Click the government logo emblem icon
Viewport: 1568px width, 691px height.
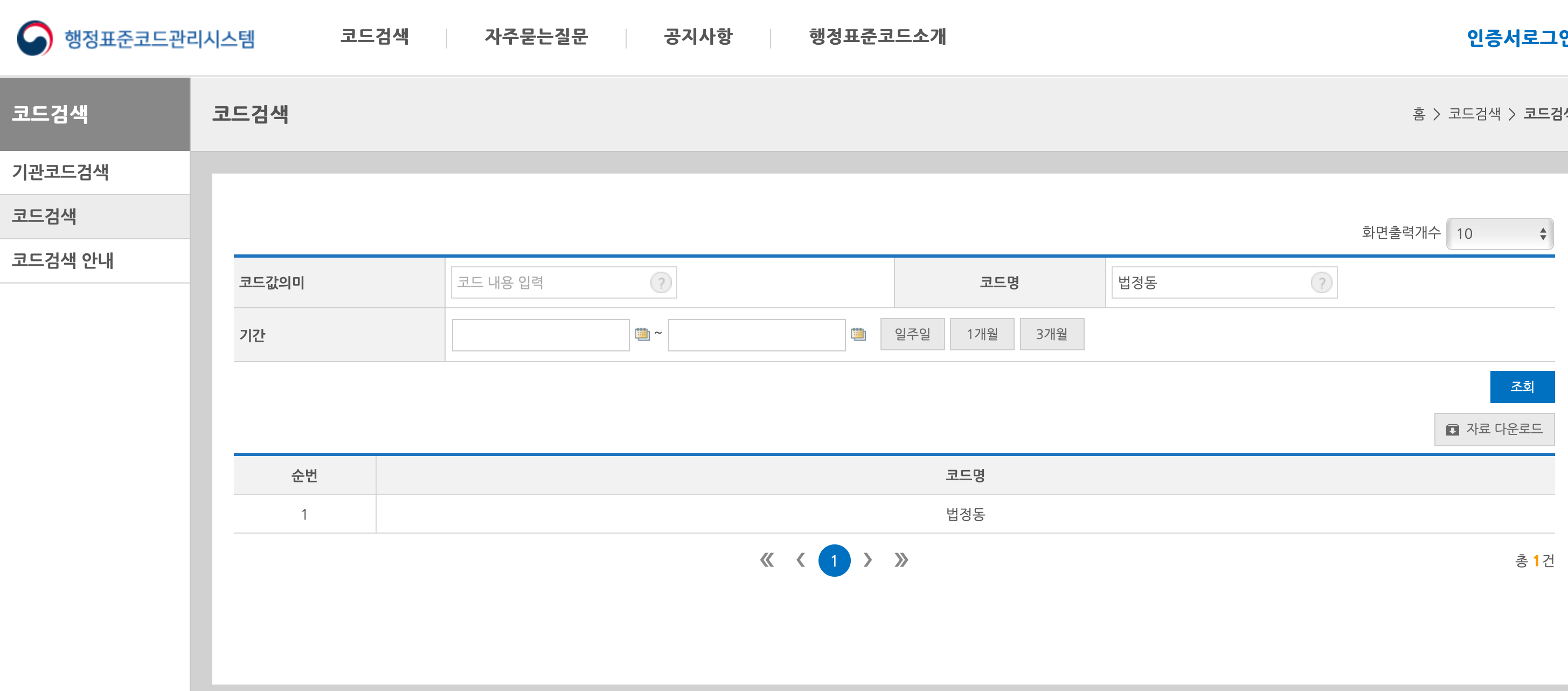click(34, 38)
